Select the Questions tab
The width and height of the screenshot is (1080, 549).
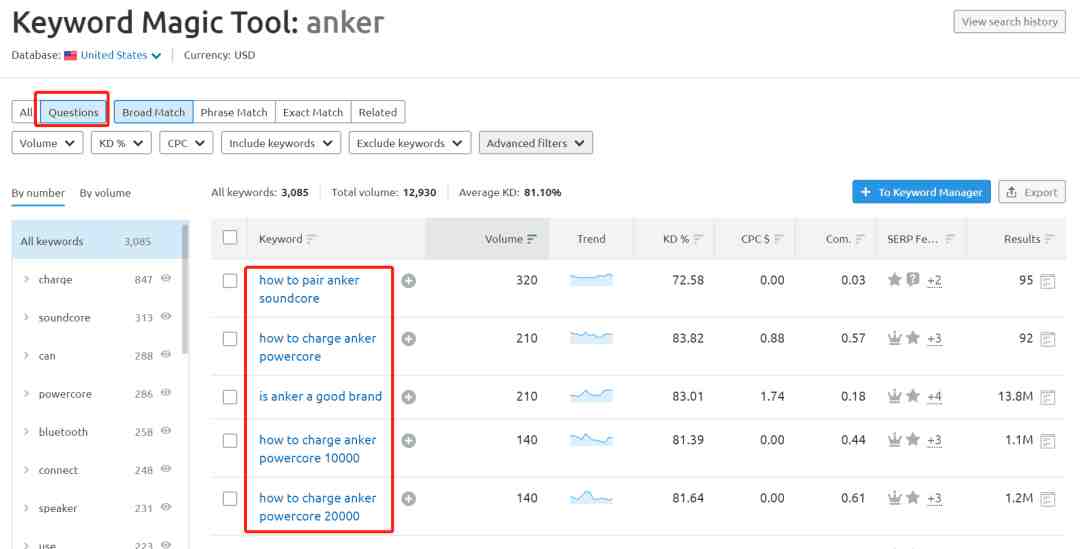coord(73,112)
